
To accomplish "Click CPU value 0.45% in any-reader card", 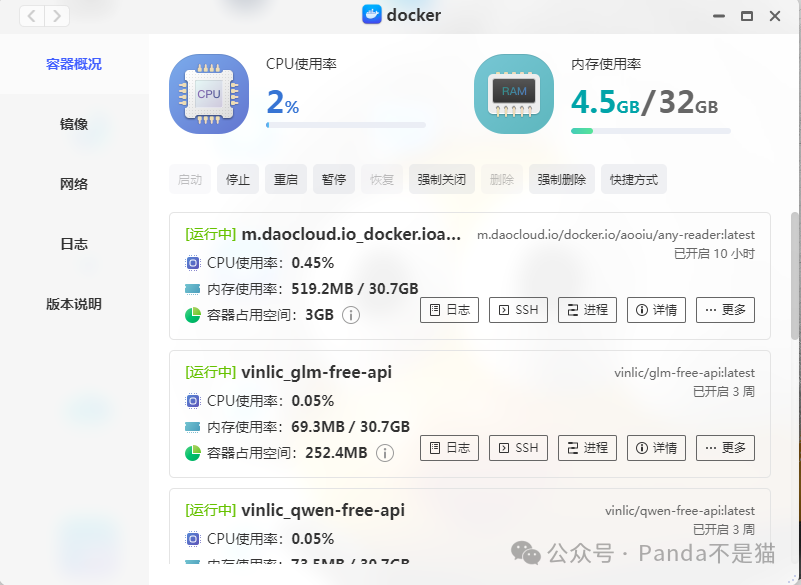I will 313,263.
